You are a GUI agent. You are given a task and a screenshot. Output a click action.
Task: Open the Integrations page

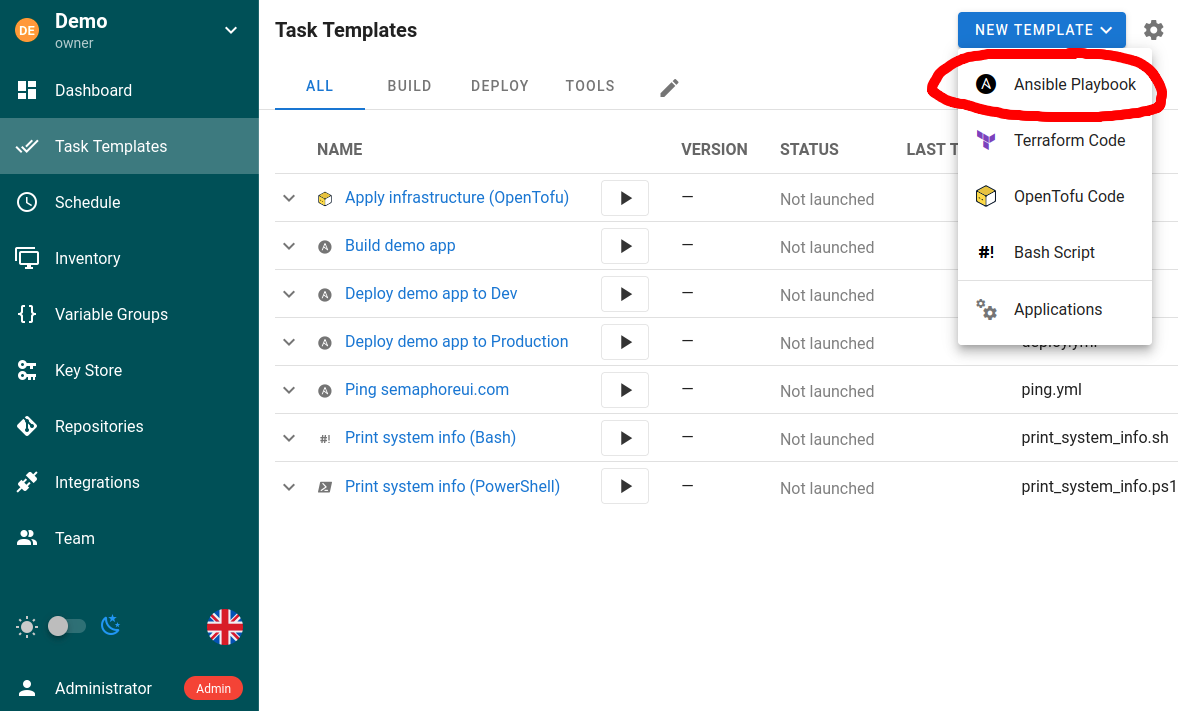click(x=97, y=482)
